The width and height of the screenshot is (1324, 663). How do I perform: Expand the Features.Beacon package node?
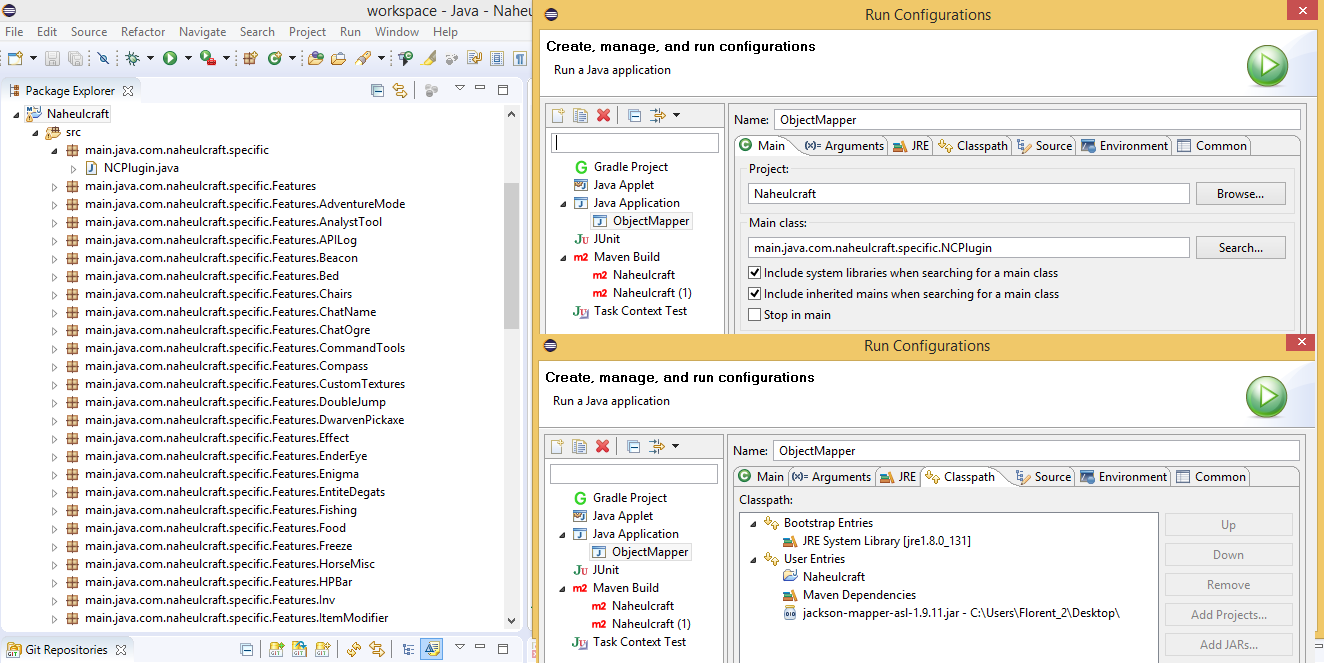tap(54, 258)
